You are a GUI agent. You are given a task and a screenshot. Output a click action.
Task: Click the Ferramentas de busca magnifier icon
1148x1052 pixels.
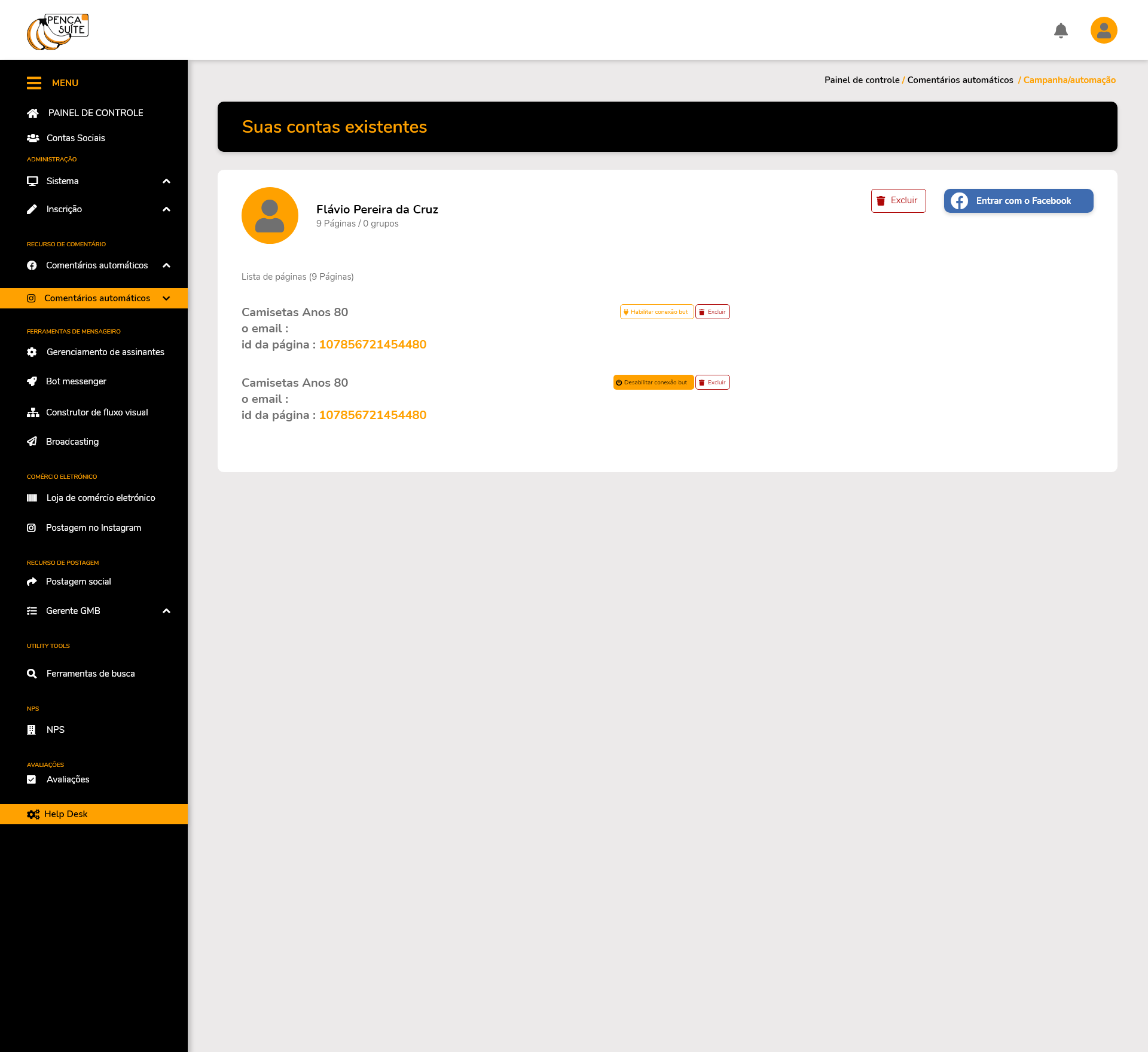(32, 674)
